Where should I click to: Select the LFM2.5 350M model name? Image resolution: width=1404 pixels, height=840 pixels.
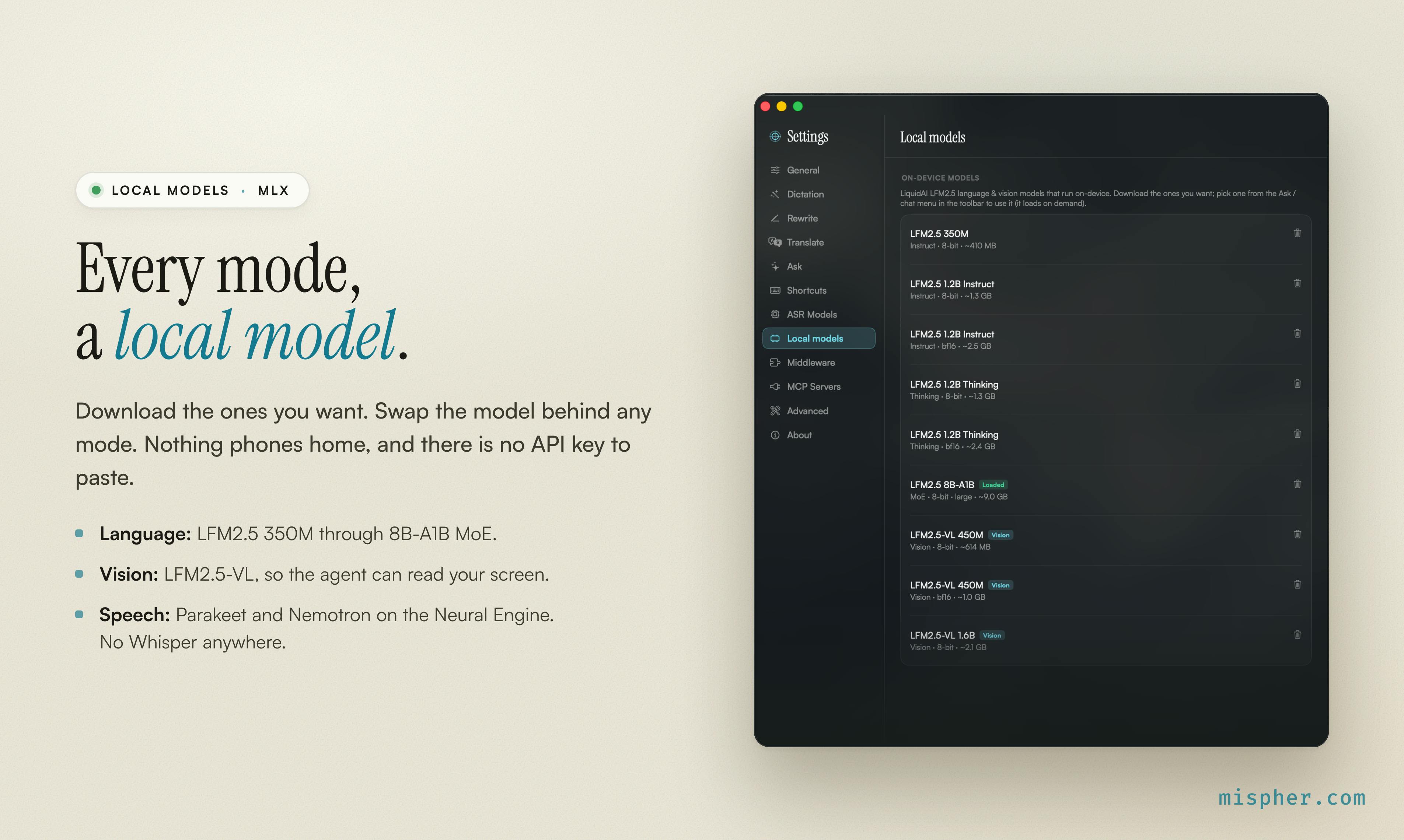point(939,234)
